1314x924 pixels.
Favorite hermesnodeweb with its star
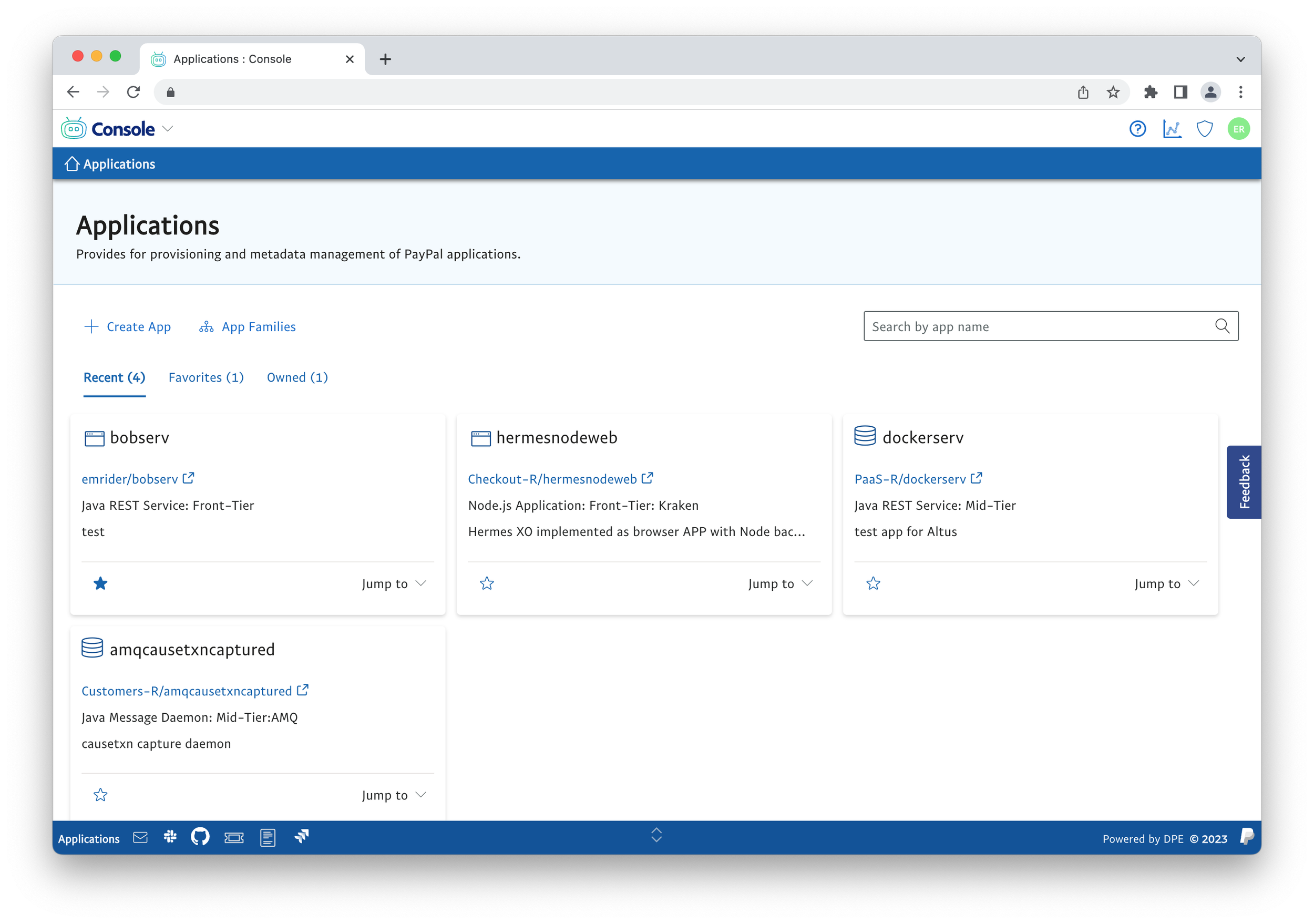click(x=487, y=583)
